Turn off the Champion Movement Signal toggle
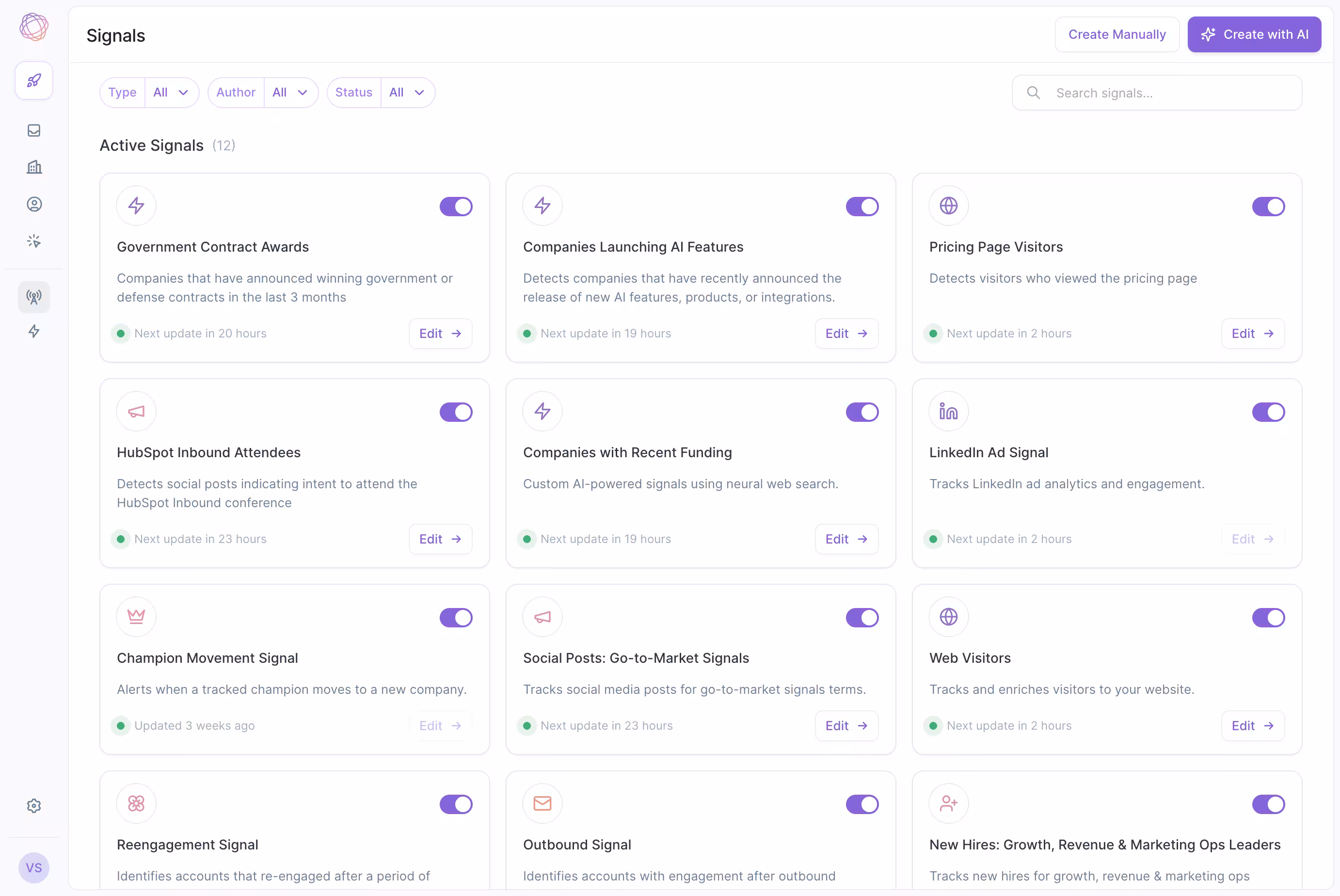 (455, 617)
